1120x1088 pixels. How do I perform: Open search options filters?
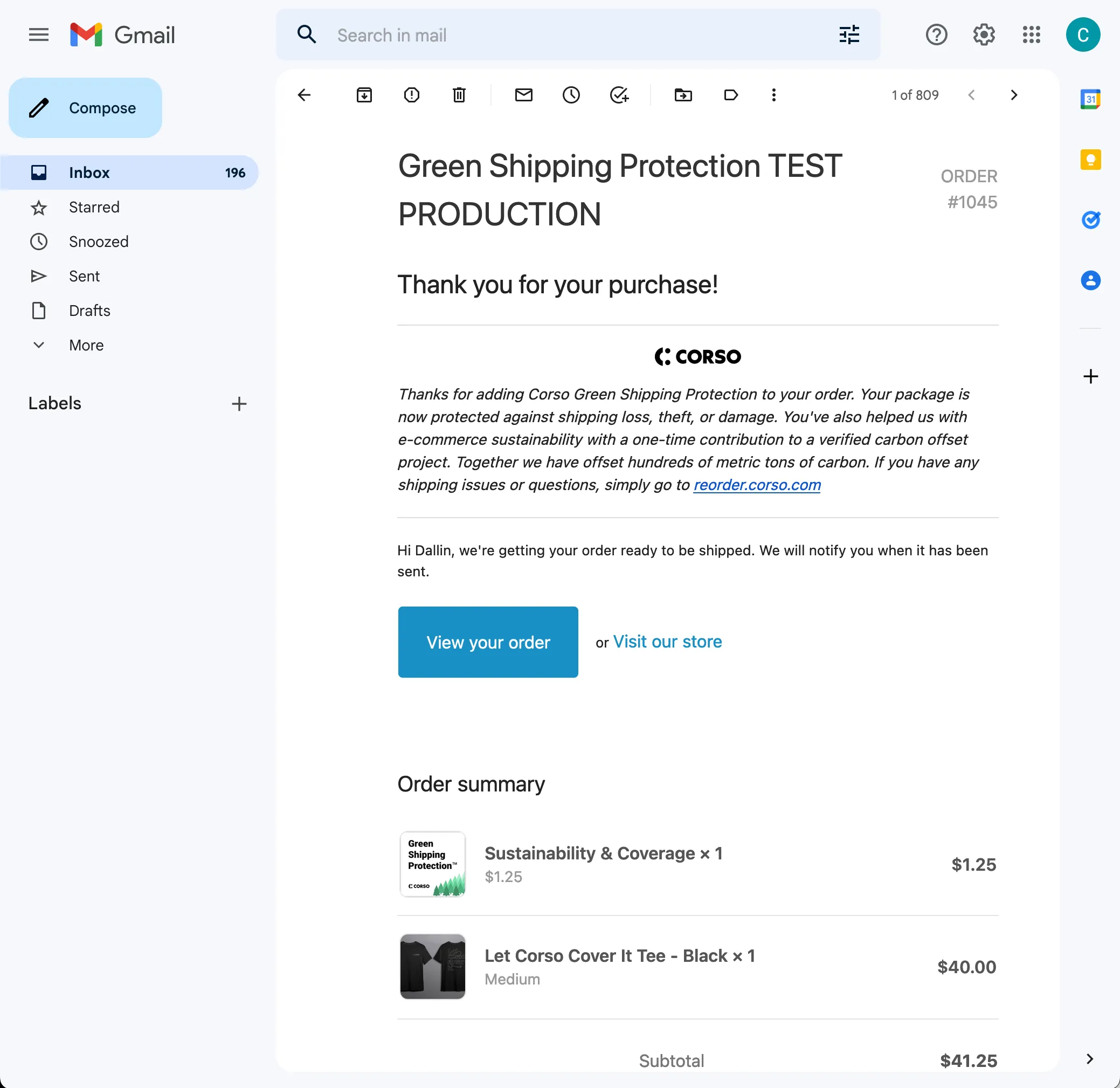click(x=850, y=35)
